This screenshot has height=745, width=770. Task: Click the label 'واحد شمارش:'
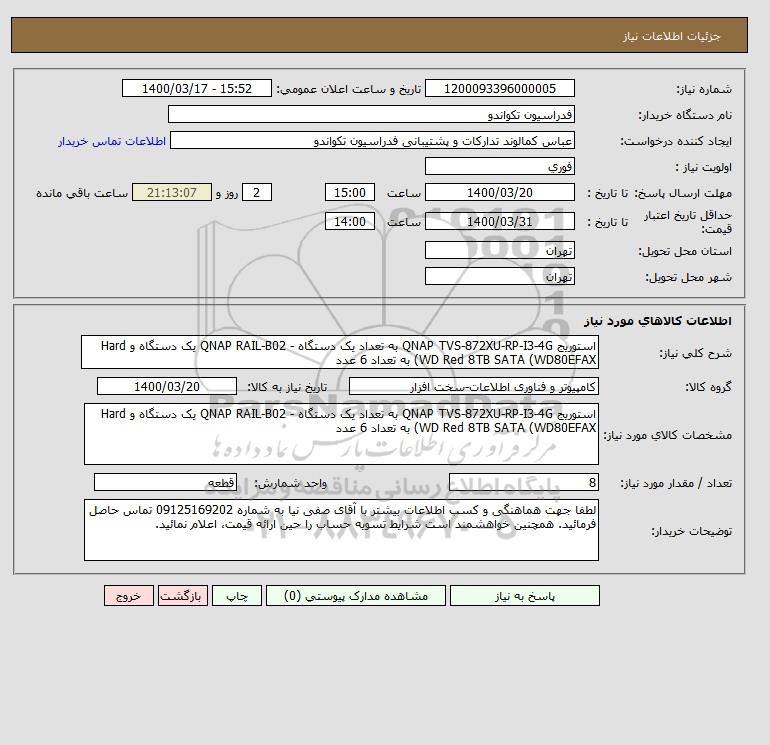click(x=290, y=484)
